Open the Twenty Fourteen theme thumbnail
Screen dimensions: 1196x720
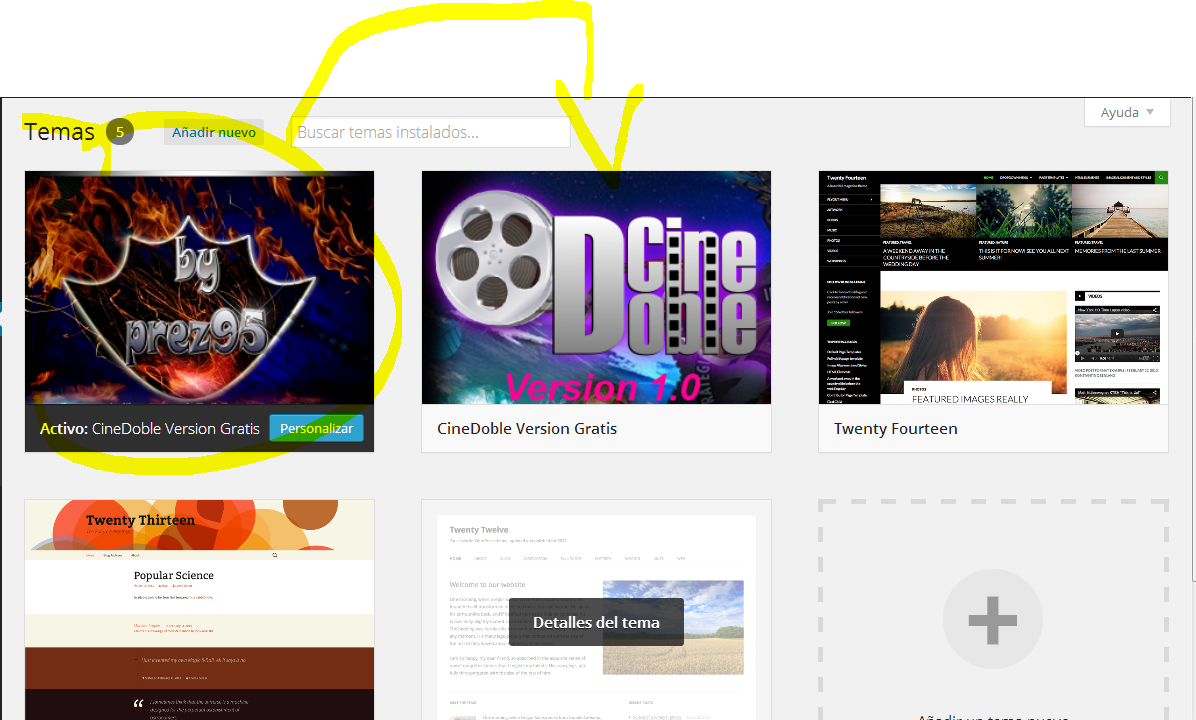click(x=993, y=288)
